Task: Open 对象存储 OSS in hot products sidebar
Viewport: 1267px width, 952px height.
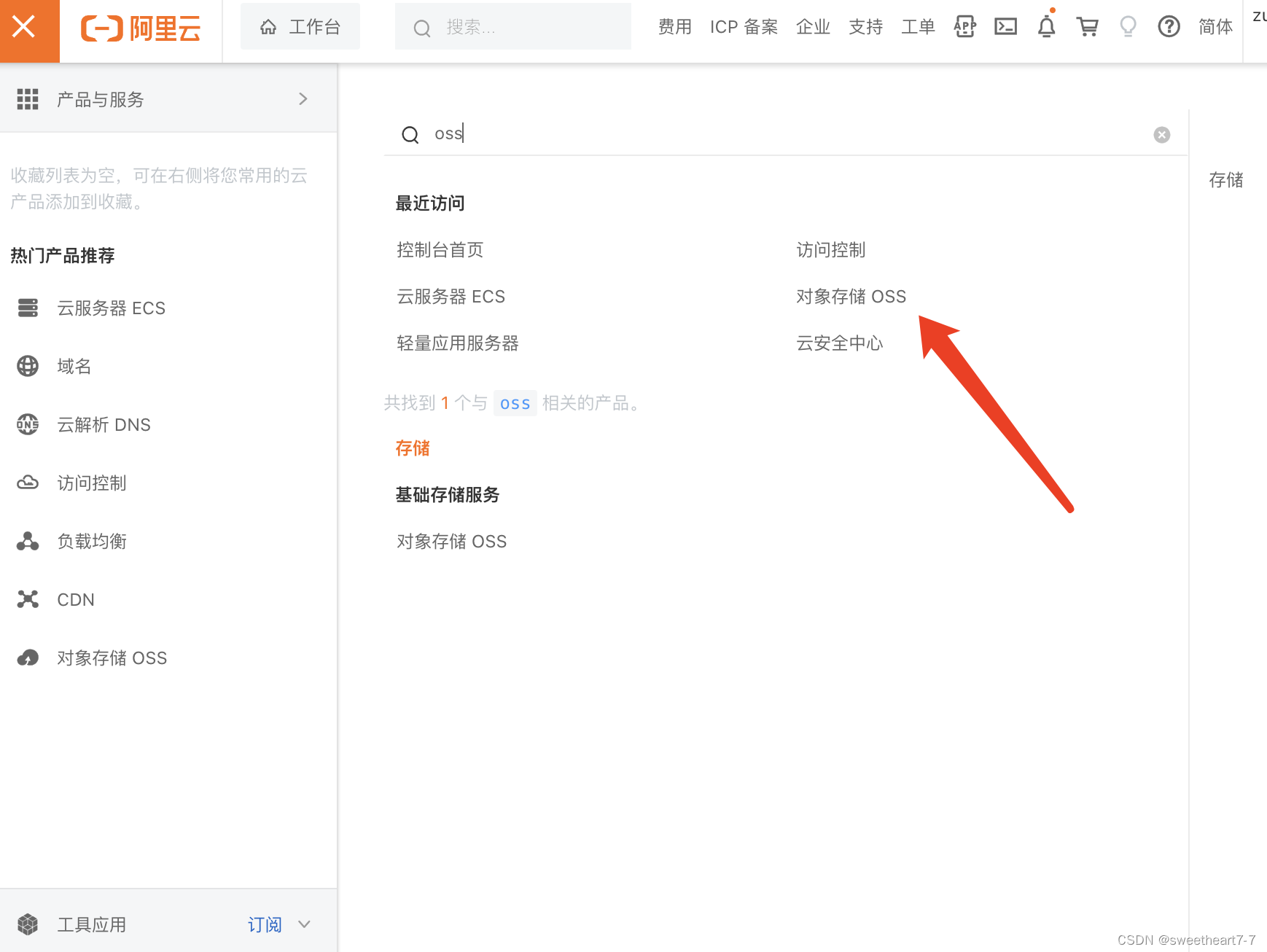Action: [112, 658]
